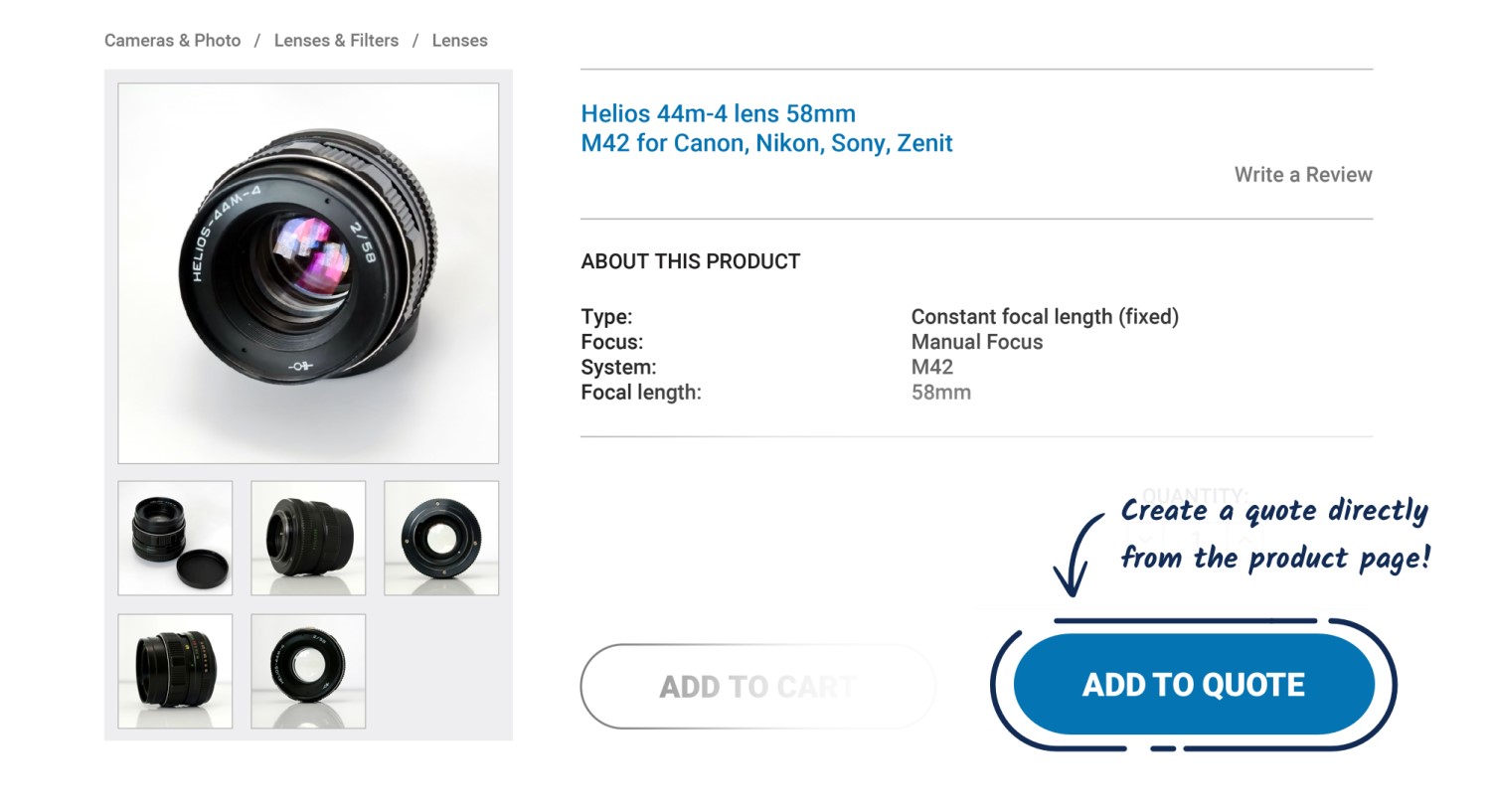The image size is (1491, 812).
Task: Navigate to Lenses & Filters breadcrumb
Action: pos(336,41)
